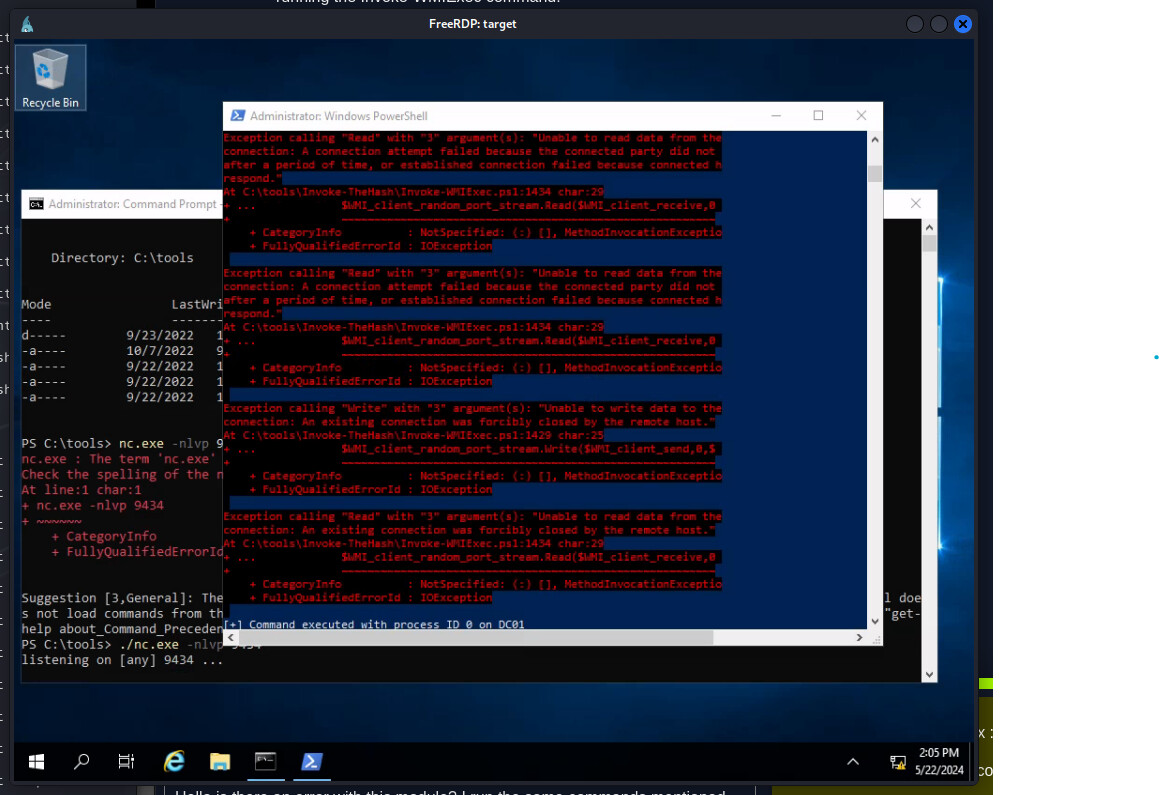Click the PowerShell horizontal scrollbar right arrow
1159x795 pixels.
tap(859, 637)
